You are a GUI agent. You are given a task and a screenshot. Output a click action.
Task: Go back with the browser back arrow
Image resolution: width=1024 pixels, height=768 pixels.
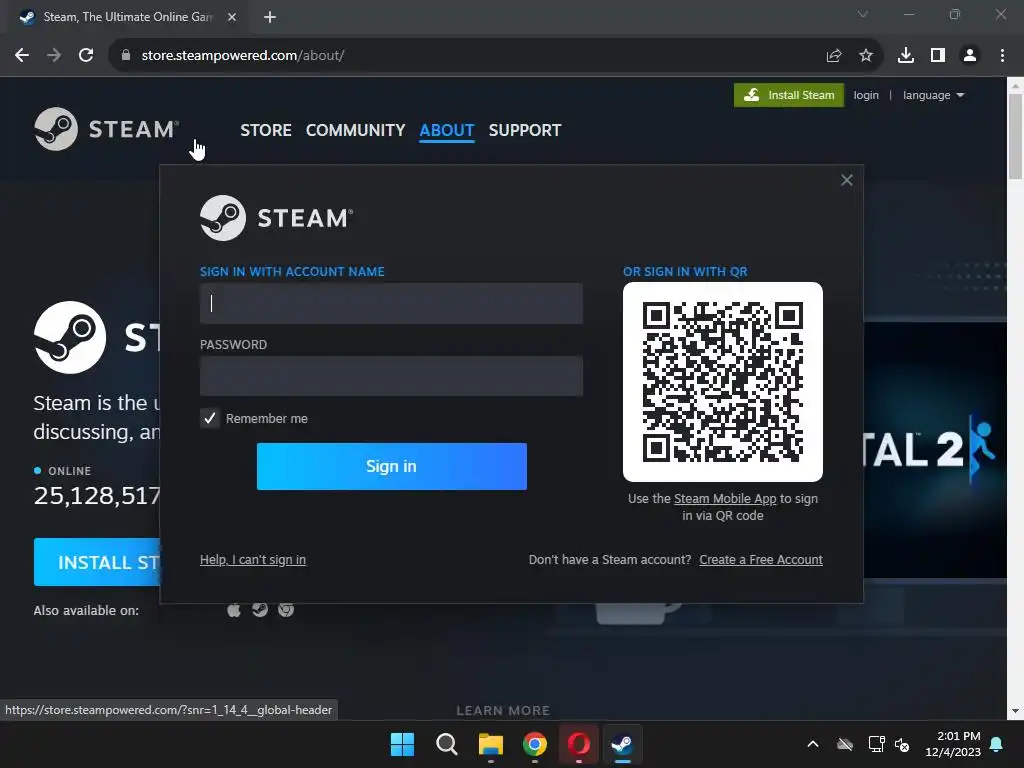(x=22, y=56)
